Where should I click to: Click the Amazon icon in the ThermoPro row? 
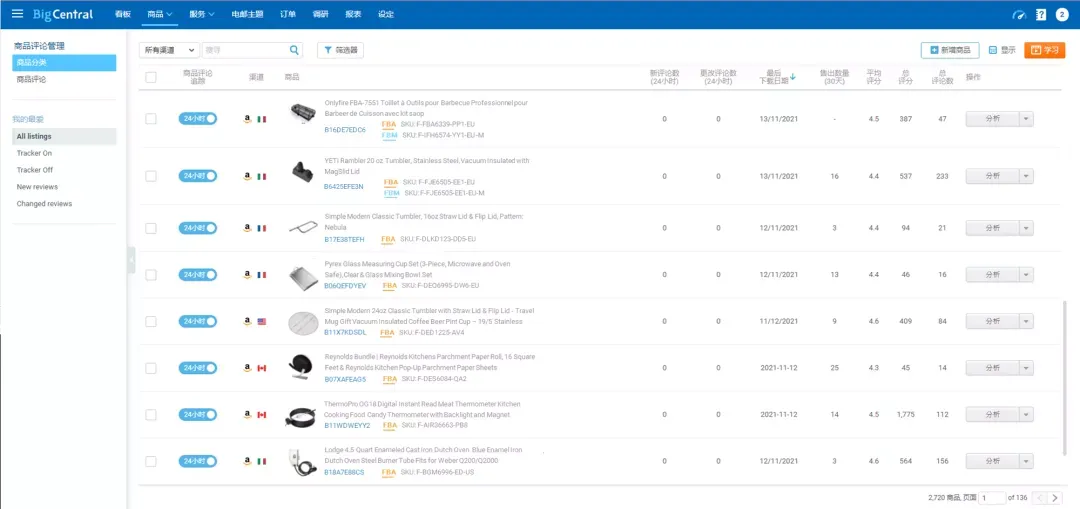(247, 415)
